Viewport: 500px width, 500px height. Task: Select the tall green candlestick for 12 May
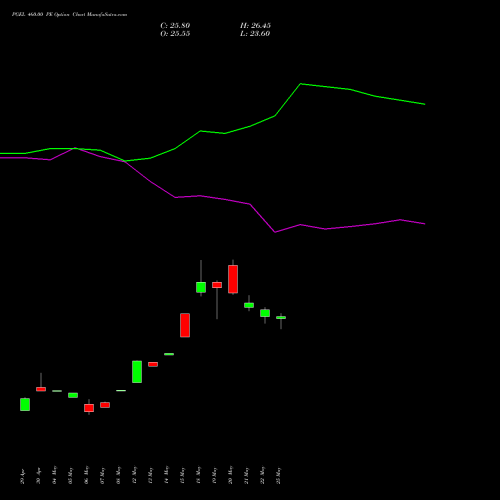pos(137,372)
